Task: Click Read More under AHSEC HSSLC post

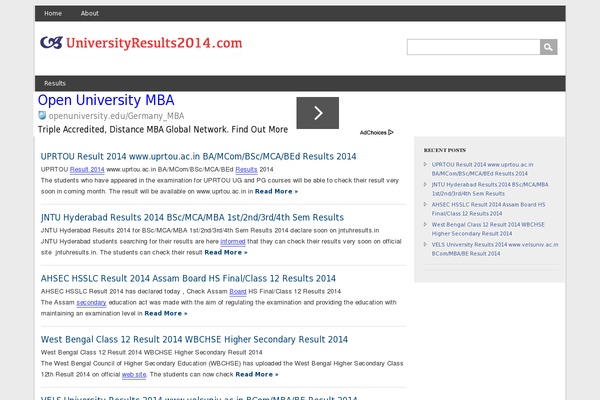Action: [166, 313]
